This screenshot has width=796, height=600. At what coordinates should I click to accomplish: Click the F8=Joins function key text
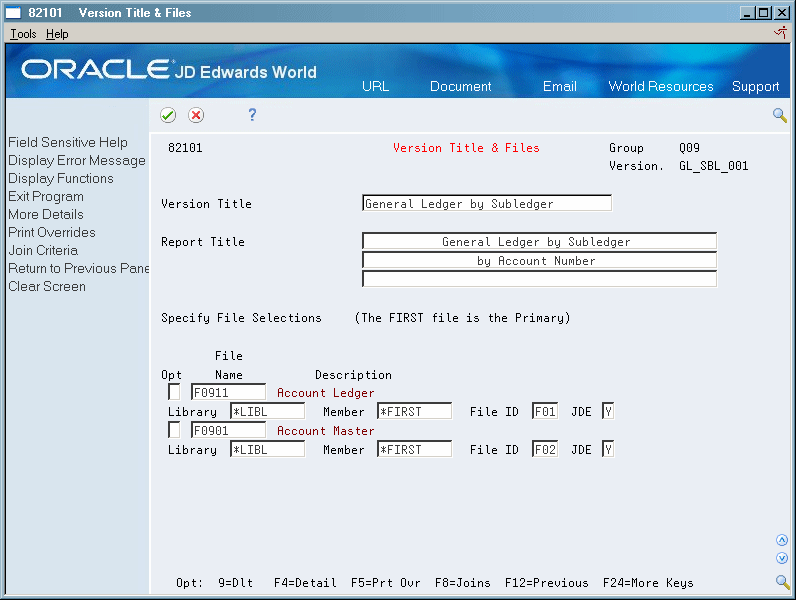(x=462, y=583)
